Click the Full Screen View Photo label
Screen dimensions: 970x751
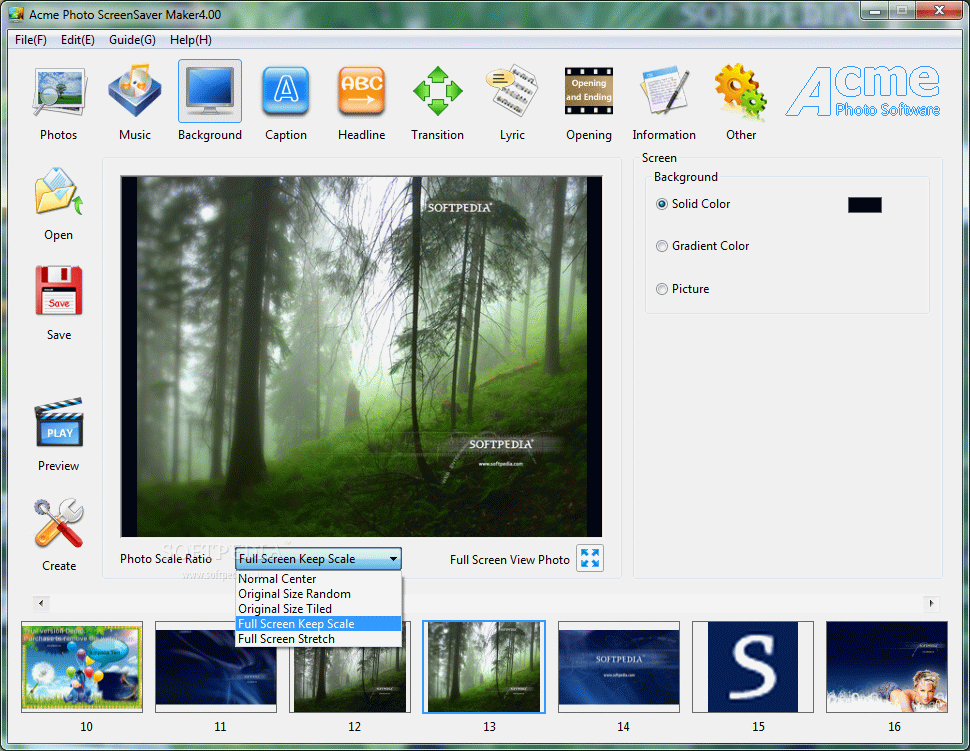point(510,559)
